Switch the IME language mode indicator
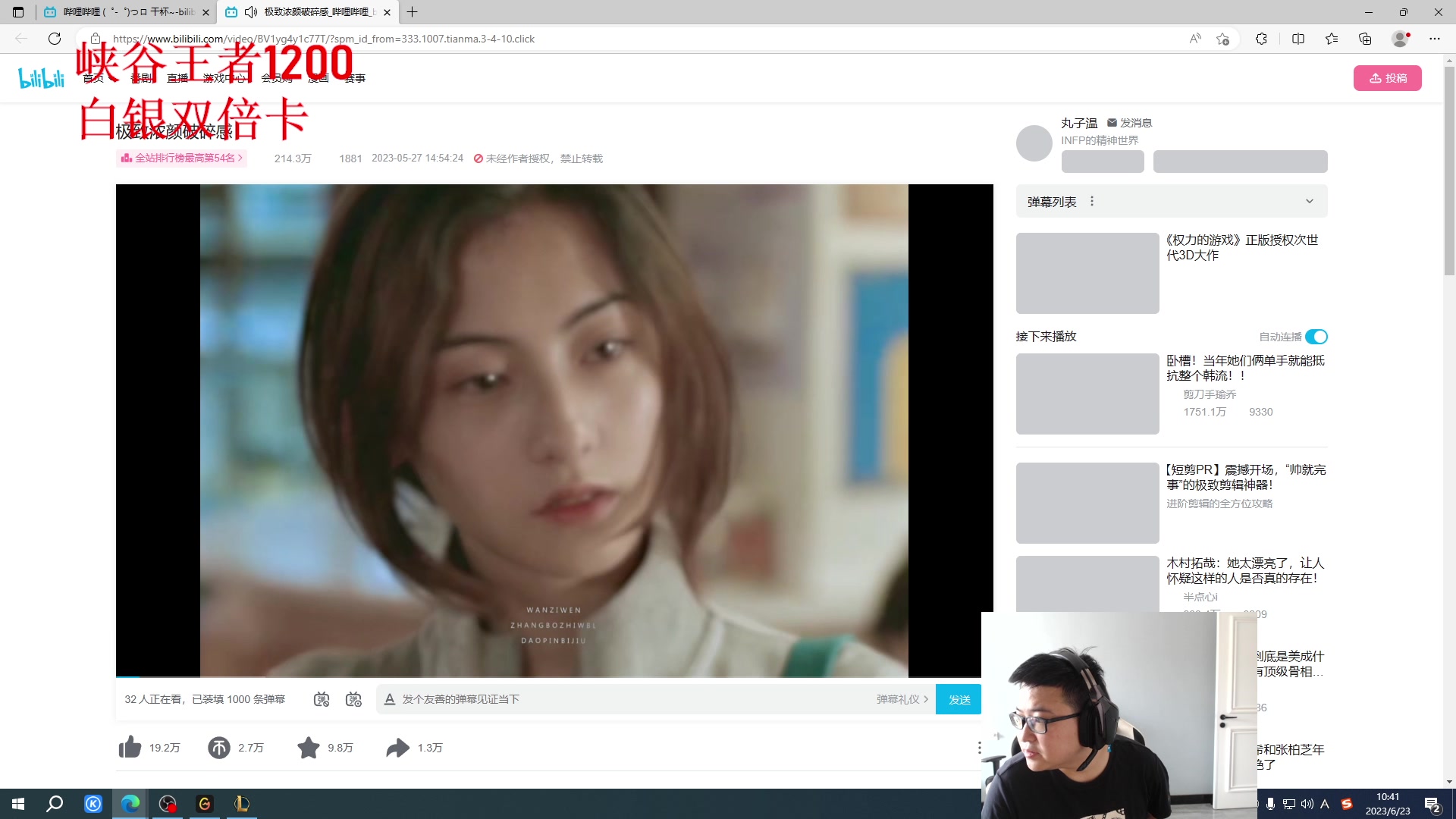1456x819 pixels. (1325, 804)
